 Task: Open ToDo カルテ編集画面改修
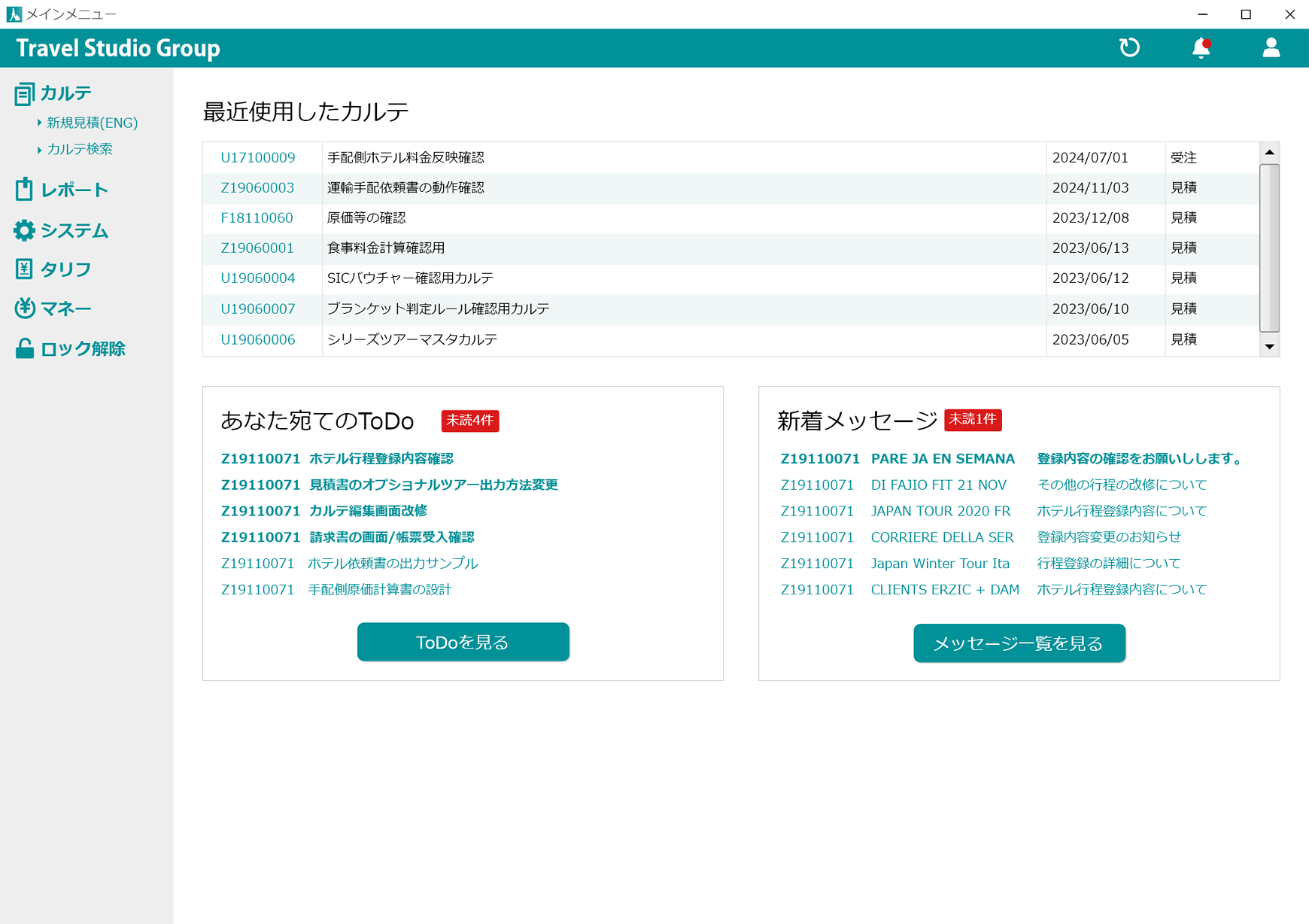coord(369,511)
